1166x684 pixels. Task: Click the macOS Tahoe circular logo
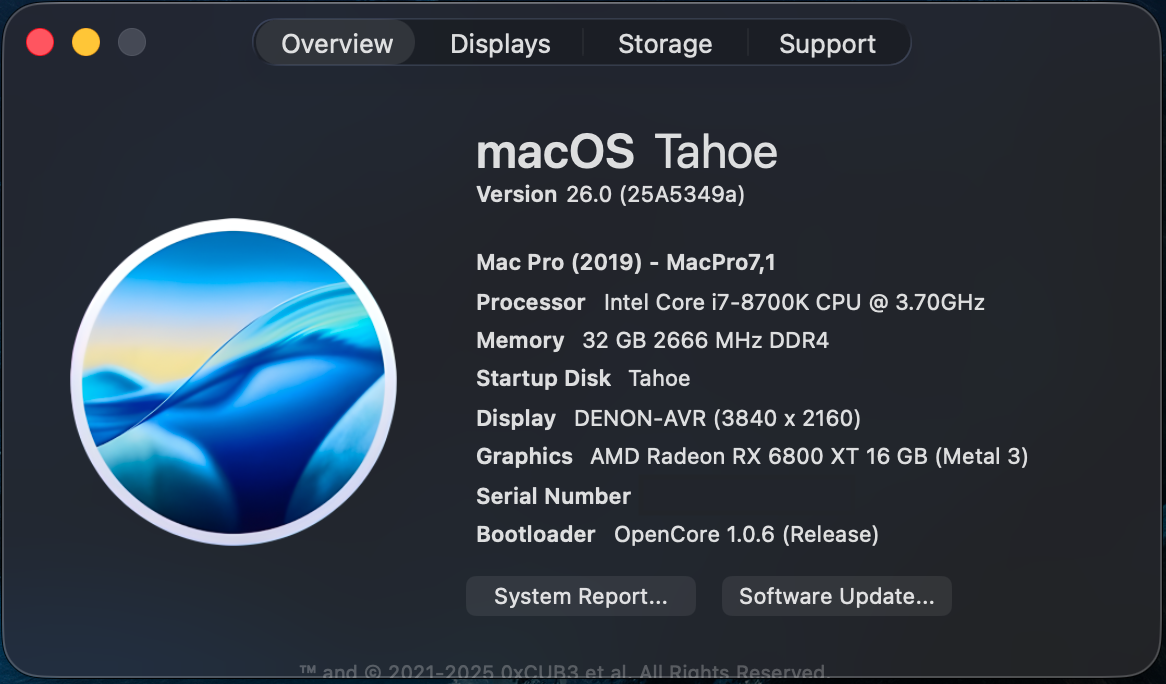(x=234, y=381)
